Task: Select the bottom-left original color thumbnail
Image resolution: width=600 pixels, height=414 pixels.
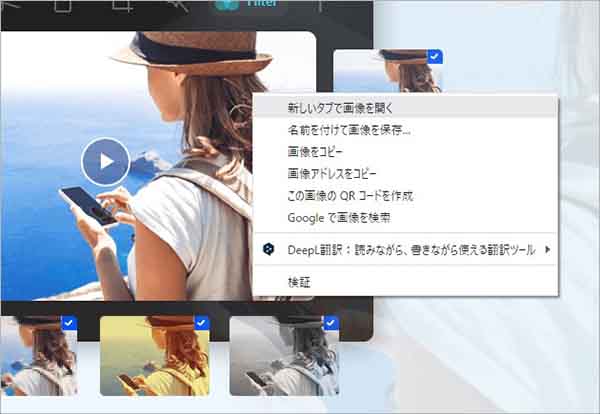Action: click(x=39, y=356)
